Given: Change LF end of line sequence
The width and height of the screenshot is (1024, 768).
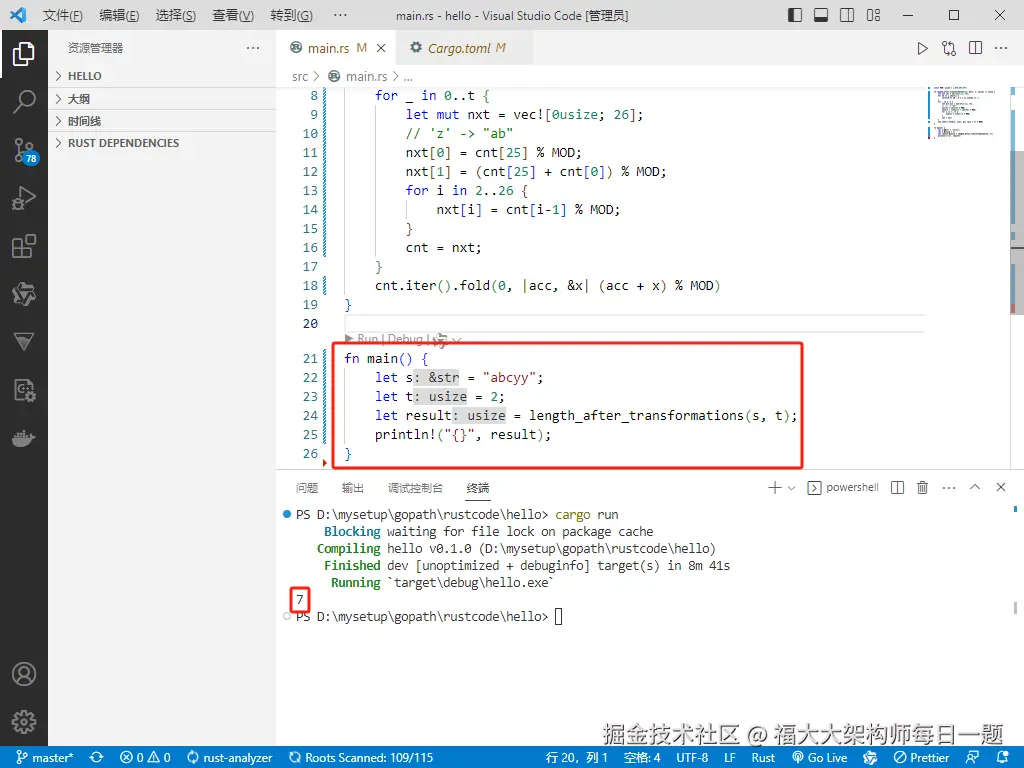Looking at the screenshot, I should 729,757.
